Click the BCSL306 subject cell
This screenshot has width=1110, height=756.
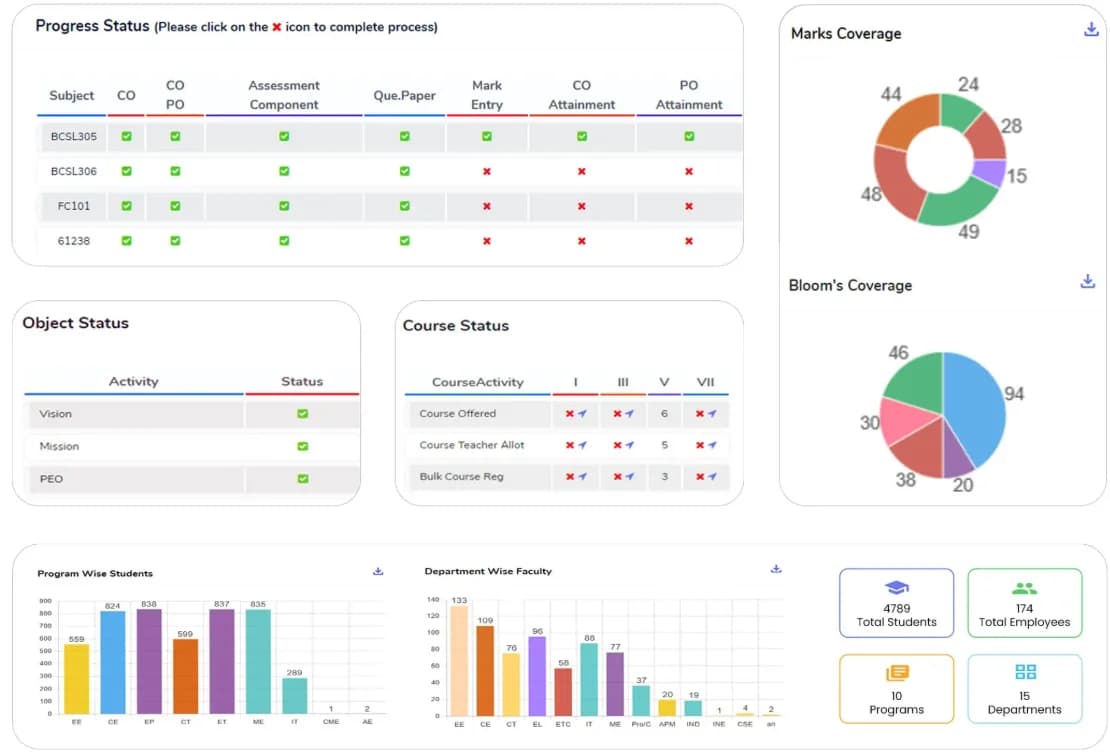[x=74, y=171]
